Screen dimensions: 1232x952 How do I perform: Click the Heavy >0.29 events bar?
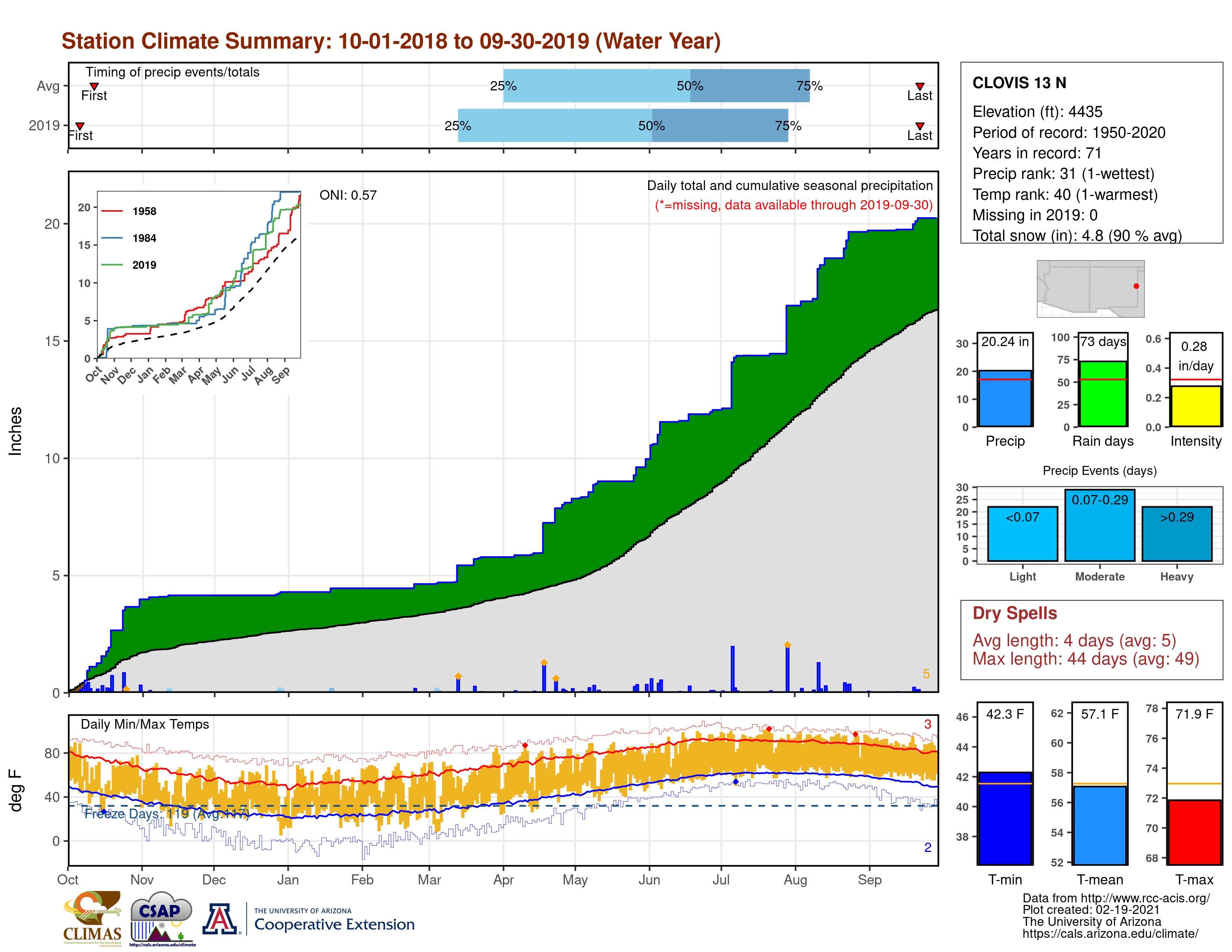1177,533
